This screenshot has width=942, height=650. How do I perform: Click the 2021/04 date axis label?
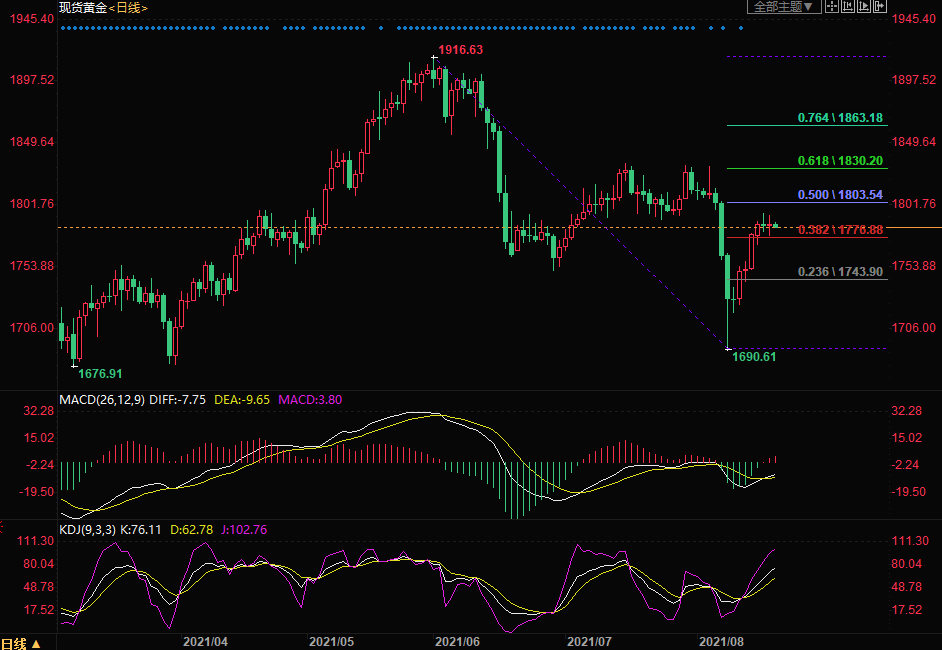click(x=205, y=642)
